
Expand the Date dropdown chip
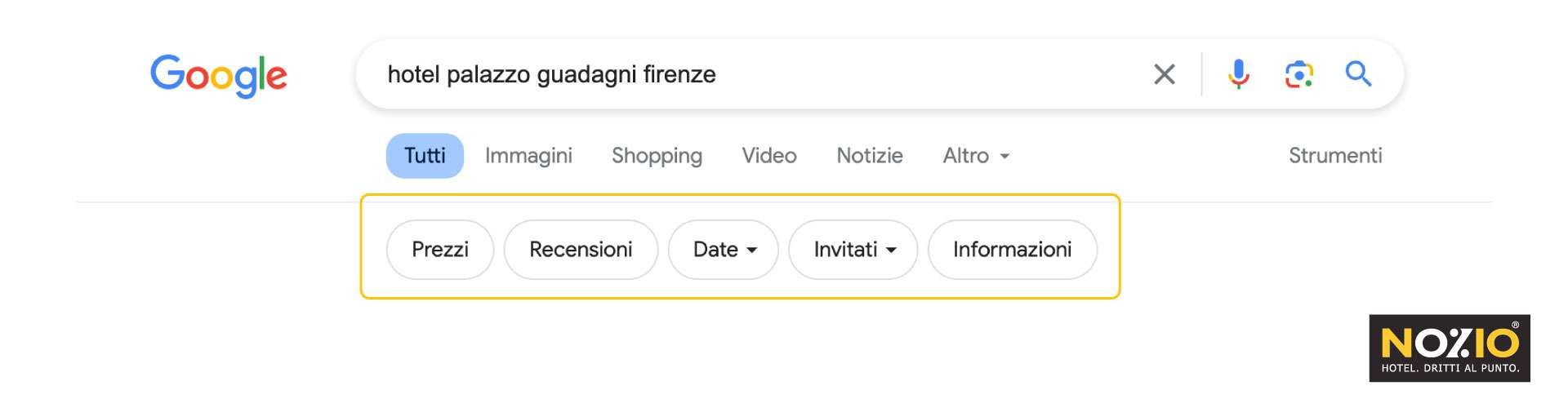tap(723, 249)
